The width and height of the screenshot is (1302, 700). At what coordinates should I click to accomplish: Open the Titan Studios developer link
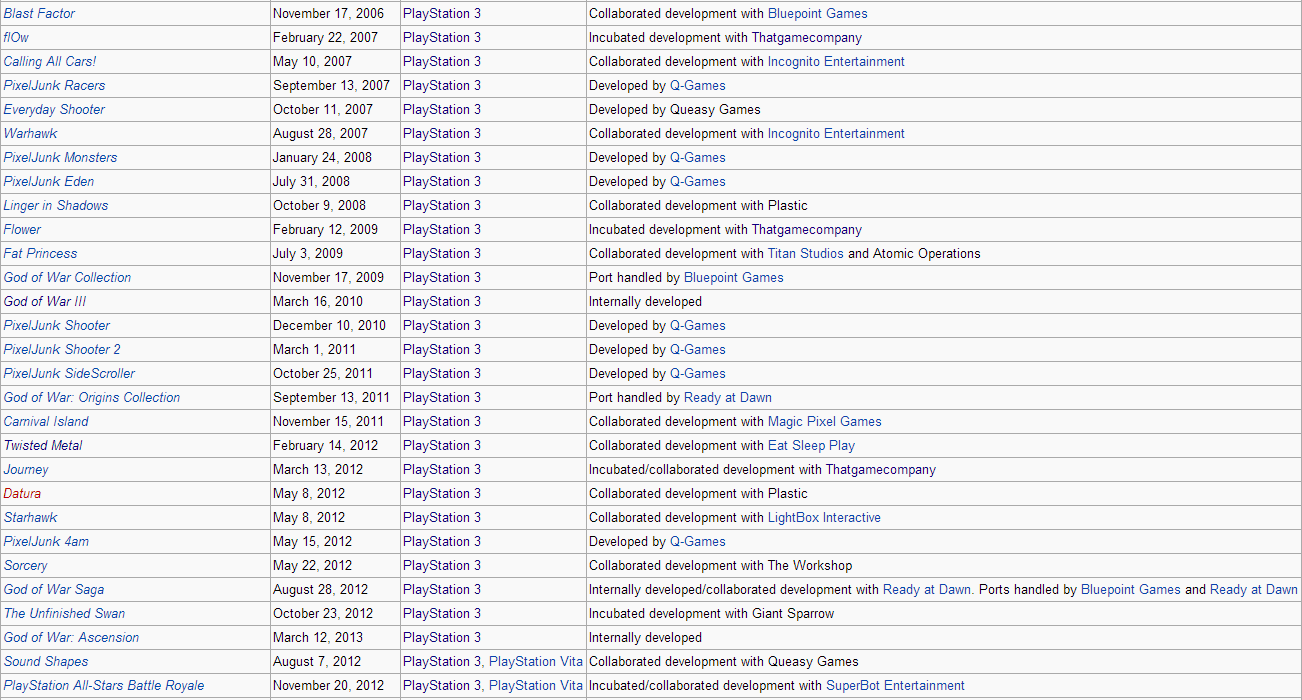tap(806, 253)
